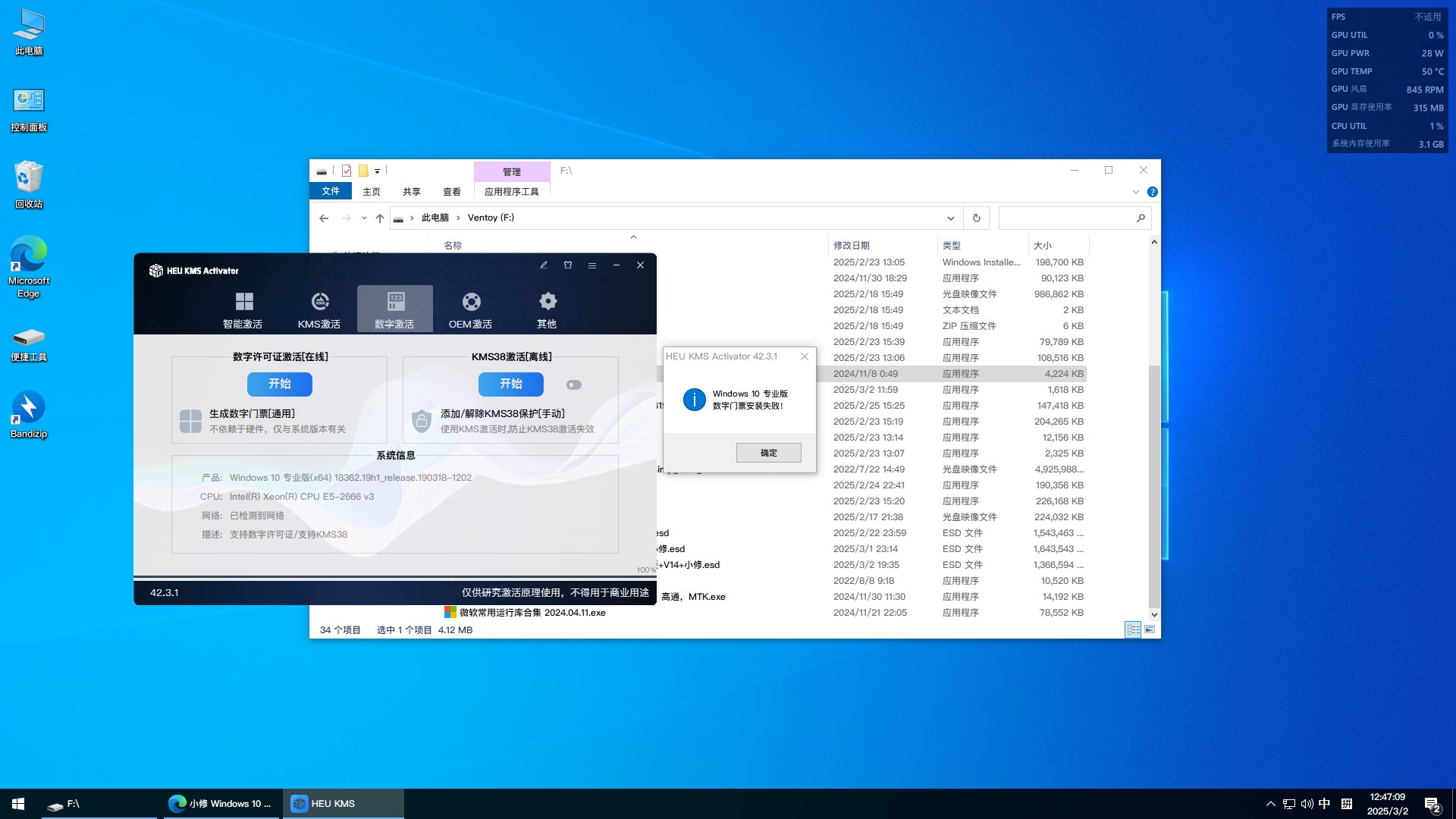Image resolution: width=1456 pixels, height=819 pixels.
Task: Open the 查看 ribbon tab in Explorer
Action: tap(452, 192)
